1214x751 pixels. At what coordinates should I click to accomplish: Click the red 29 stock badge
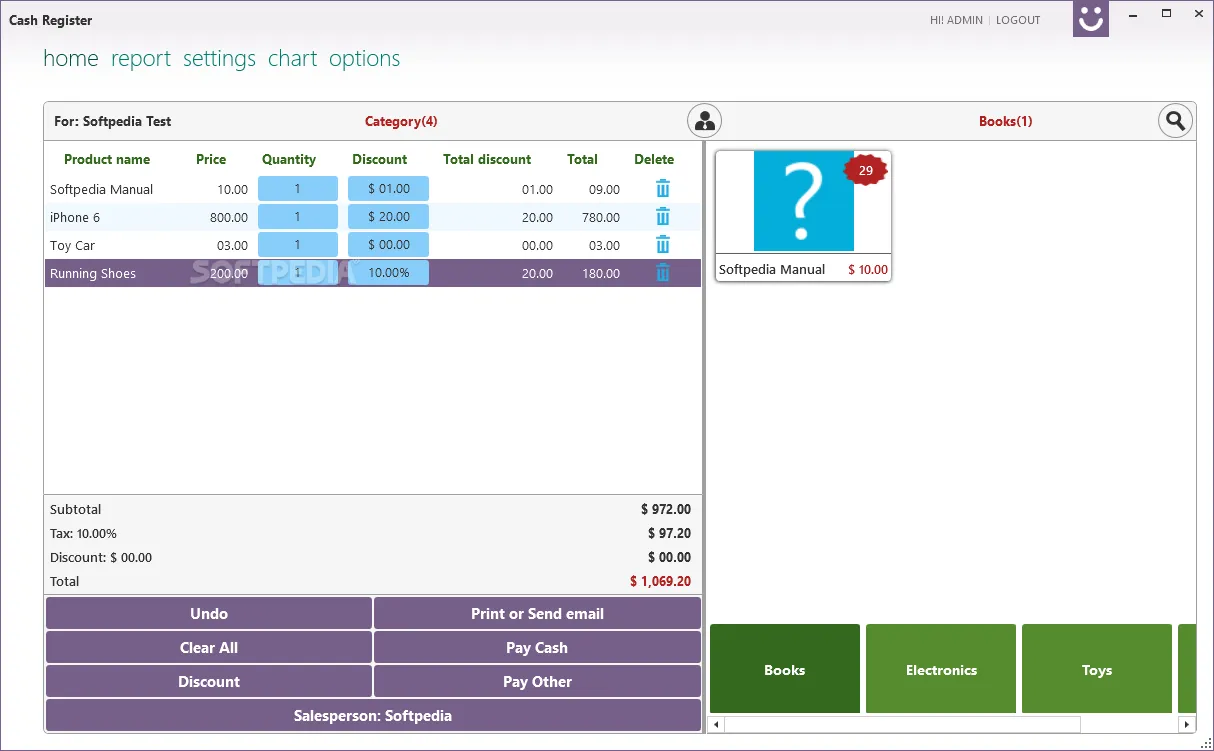click(x=865, y=169)
